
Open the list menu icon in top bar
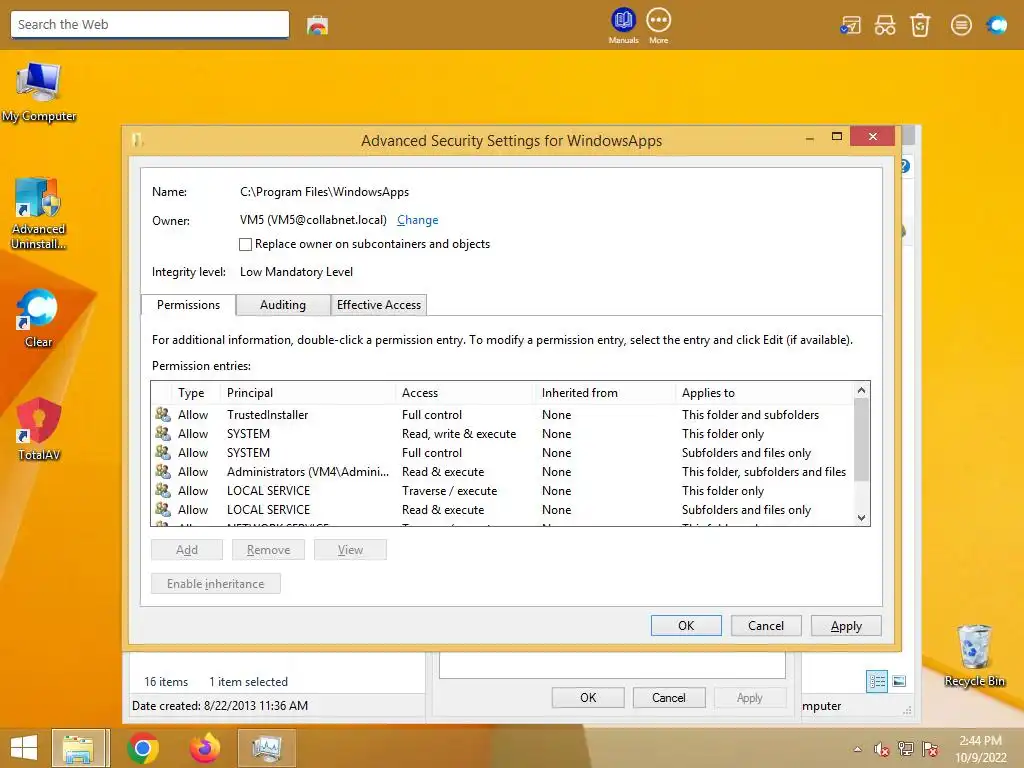click(961, 25)
